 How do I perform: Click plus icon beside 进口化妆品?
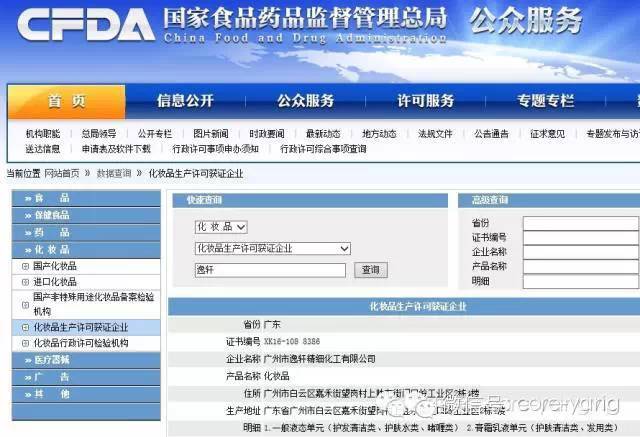pyautogui.click(x=25, y=282)
